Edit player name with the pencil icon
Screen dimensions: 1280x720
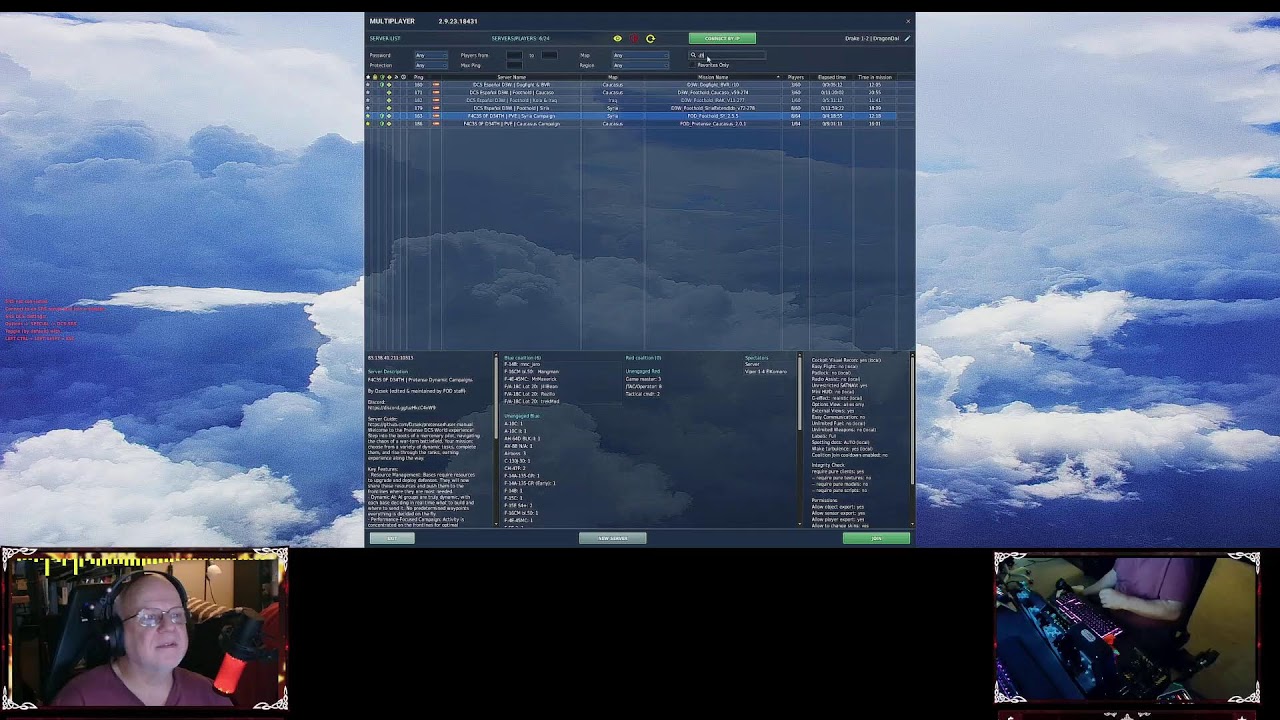coord(907,38)
